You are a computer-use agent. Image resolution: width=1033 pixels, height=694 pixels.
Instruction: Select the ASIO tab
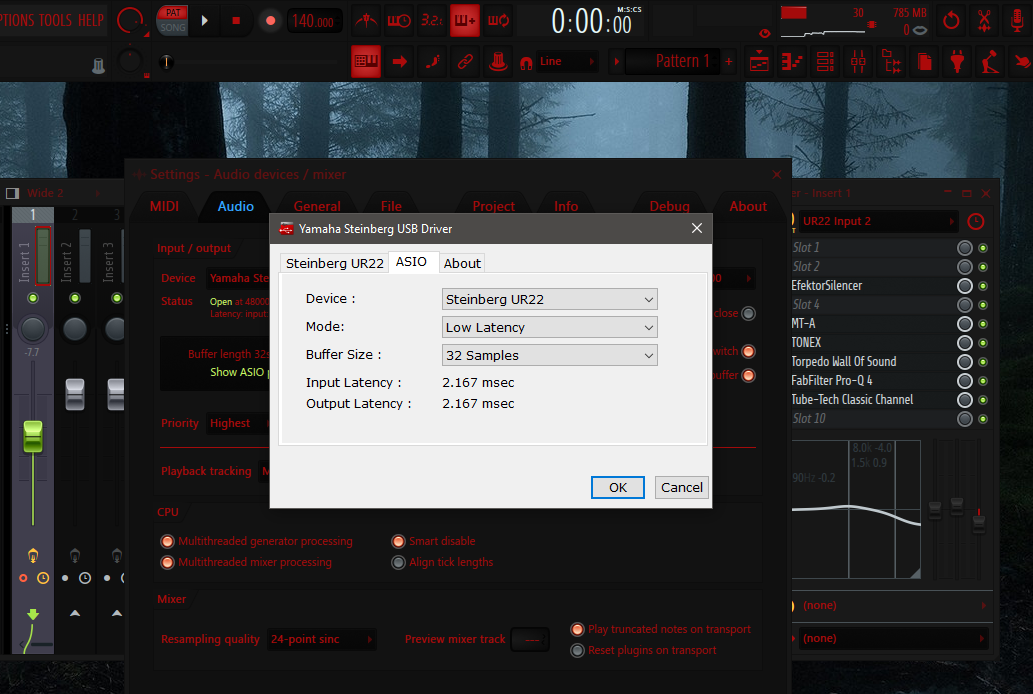coord(411,262)
